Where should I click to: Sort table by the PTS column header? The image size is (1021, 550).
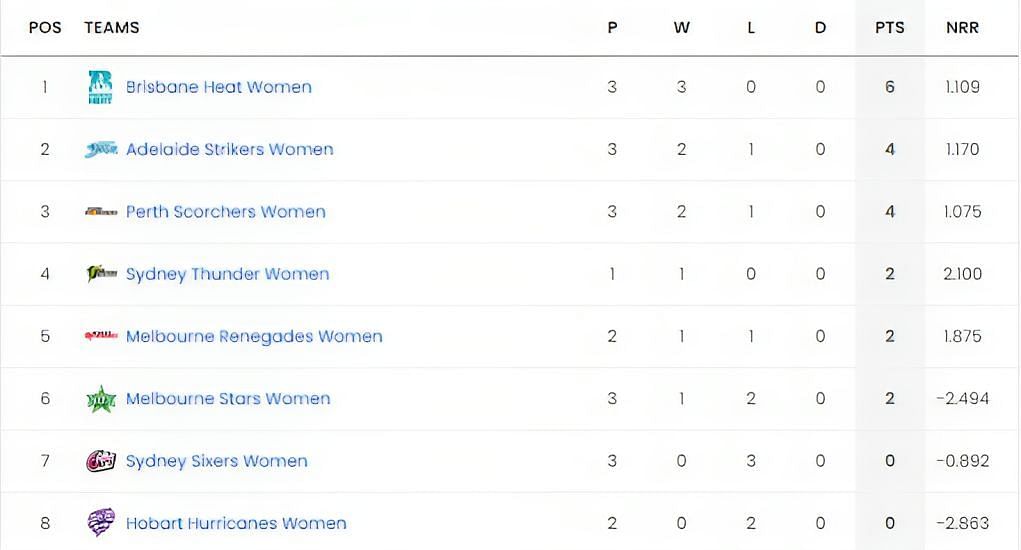[x=889, y=27]
